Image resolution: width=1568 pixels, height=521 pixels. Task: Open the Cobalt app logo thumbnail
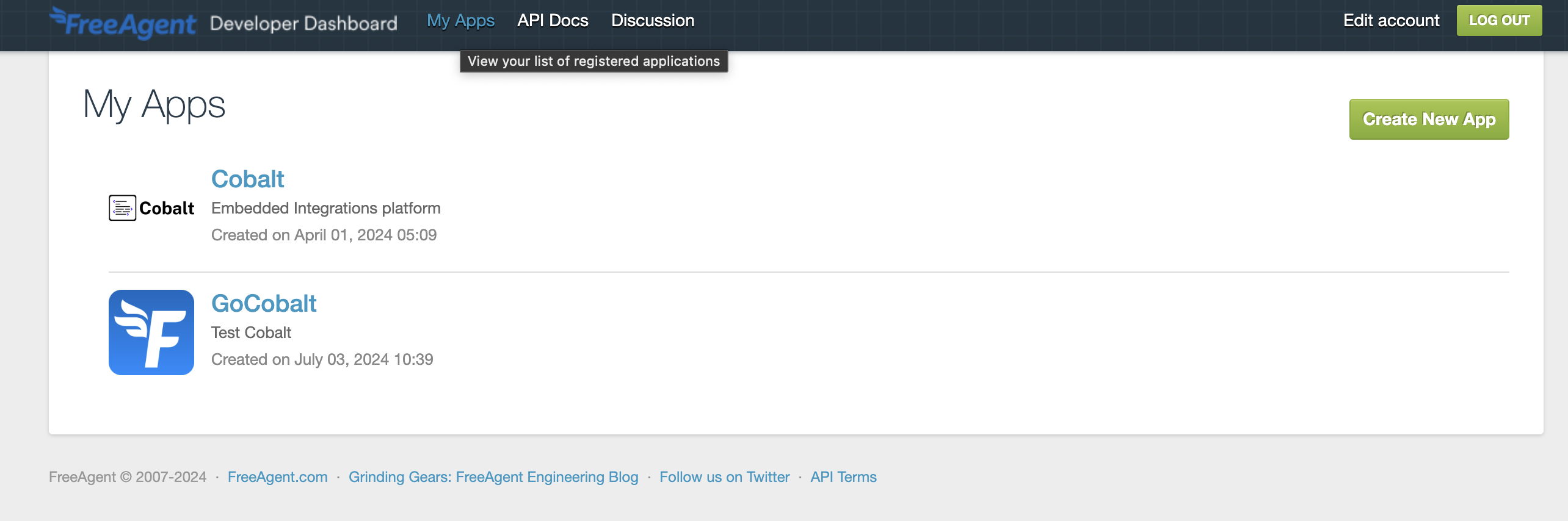point(151,208)
